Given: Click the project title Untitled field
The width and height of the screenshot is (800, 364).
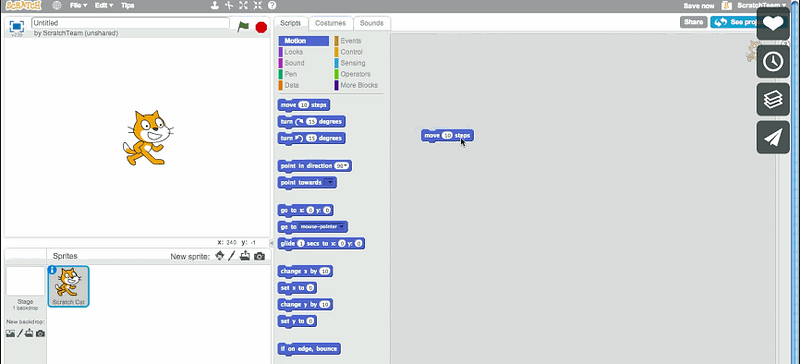Looking at the screenshot, I should (x=131, y=23).
